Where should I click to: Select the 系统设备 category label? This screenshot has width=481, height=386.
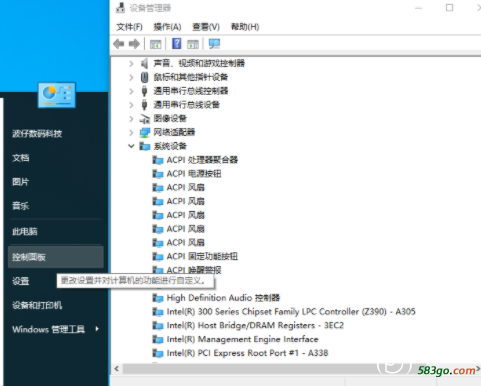(x=170, y=146)
